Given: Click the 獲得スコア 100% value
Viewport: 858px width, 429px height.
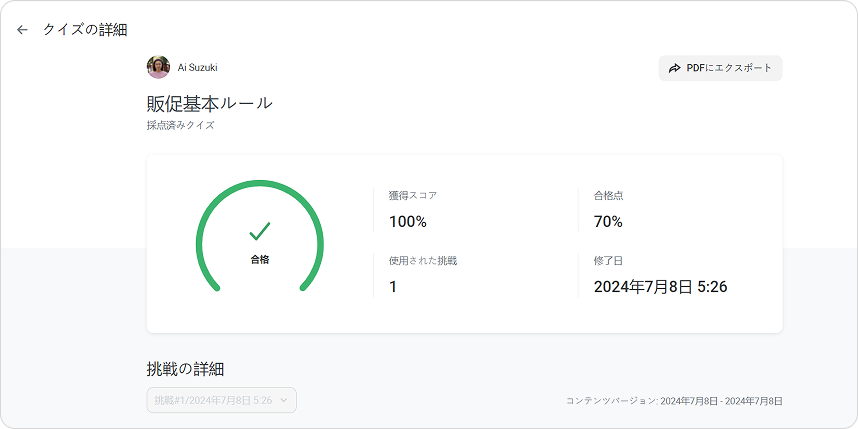Looking at the screenshot, I should [407, 222].
